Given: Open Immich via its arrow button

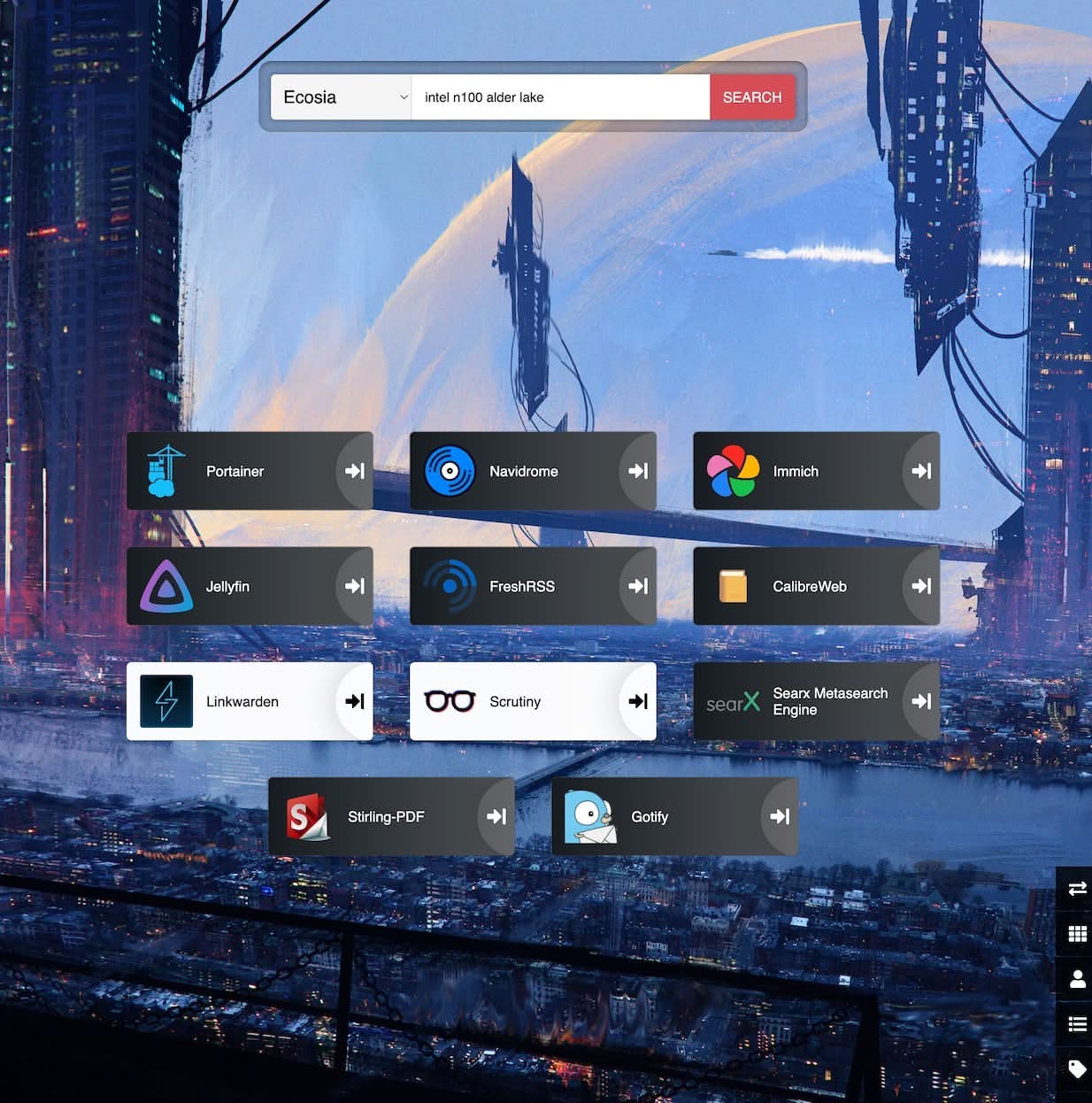Looking at the screenshot, I should [x=921, y=471].
